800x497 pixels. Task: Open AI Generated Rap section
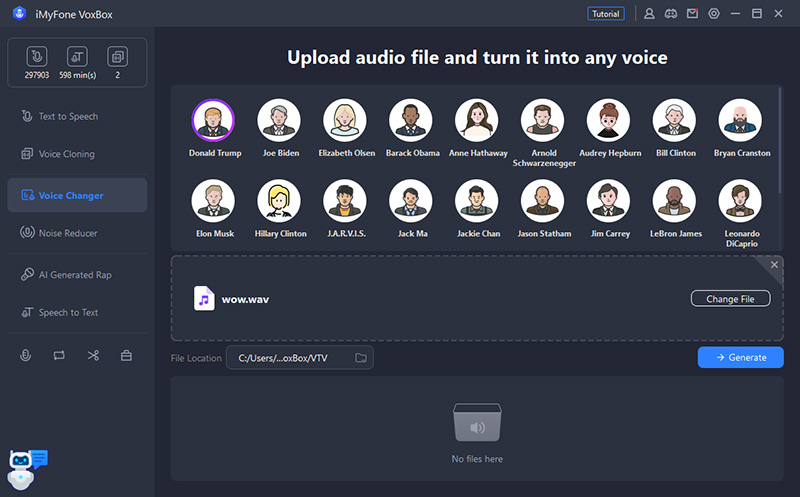77,275
